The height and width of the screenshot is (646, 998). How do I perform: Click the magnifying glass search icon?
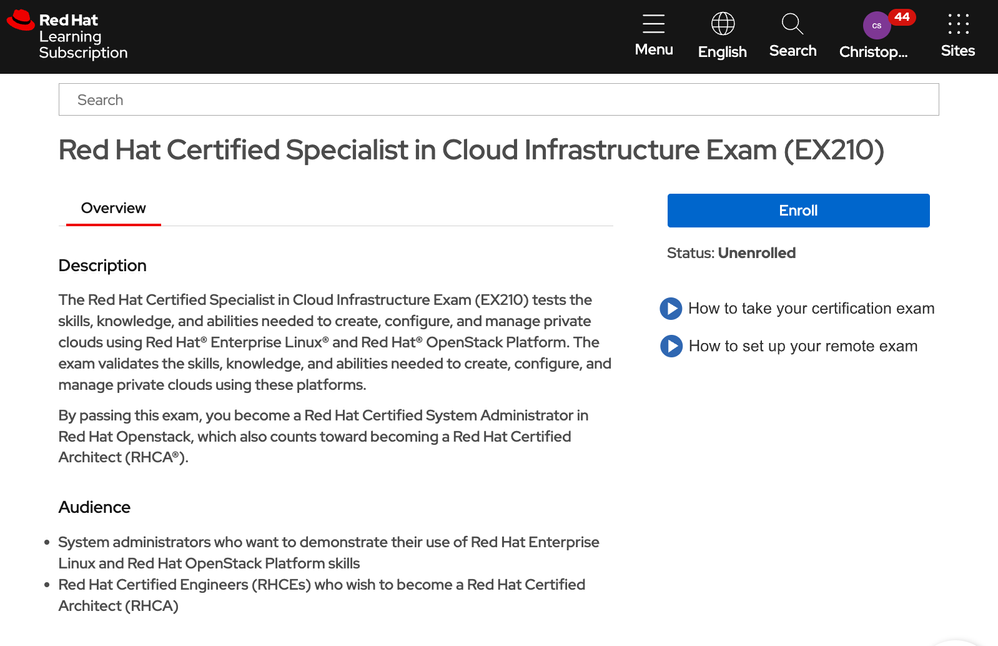click(x=792, y=24)
